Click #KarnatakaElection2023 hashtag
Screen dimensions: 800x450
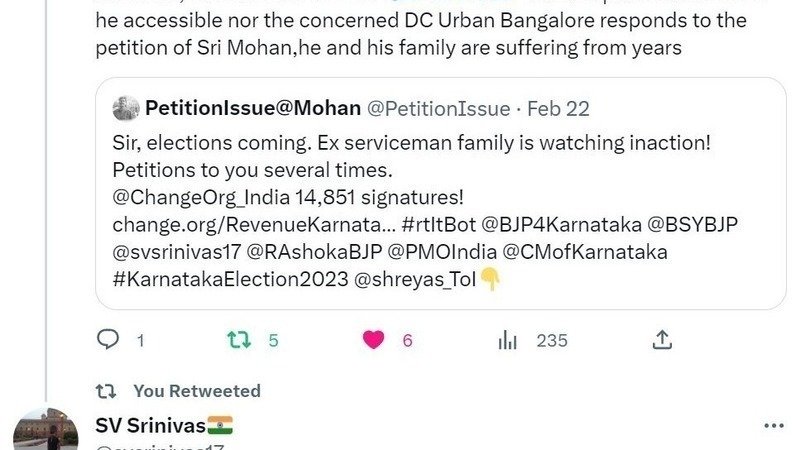231,279
